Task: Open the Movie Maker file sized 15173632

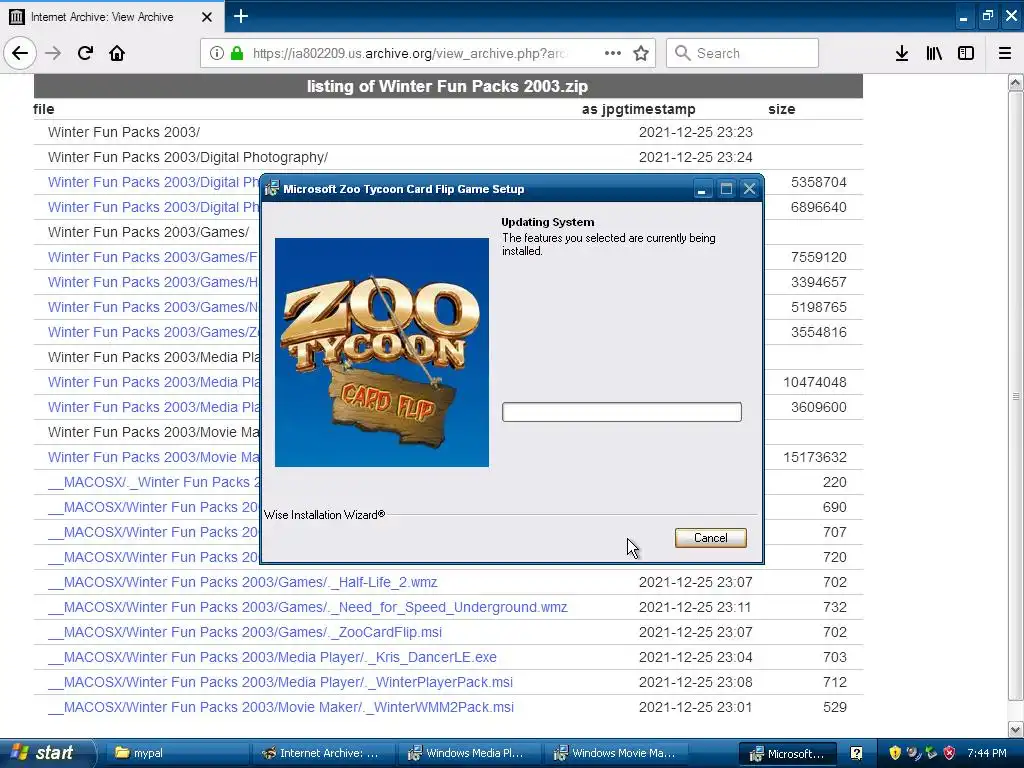Action: (153, 457)
